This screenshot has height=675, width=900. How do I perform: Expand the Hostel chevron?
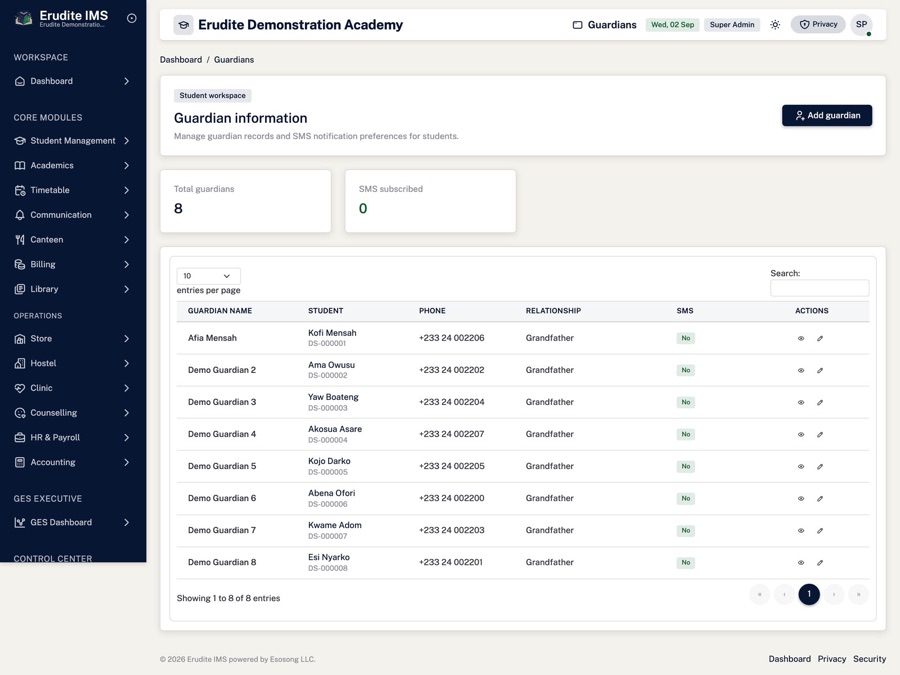coord(126,363)
